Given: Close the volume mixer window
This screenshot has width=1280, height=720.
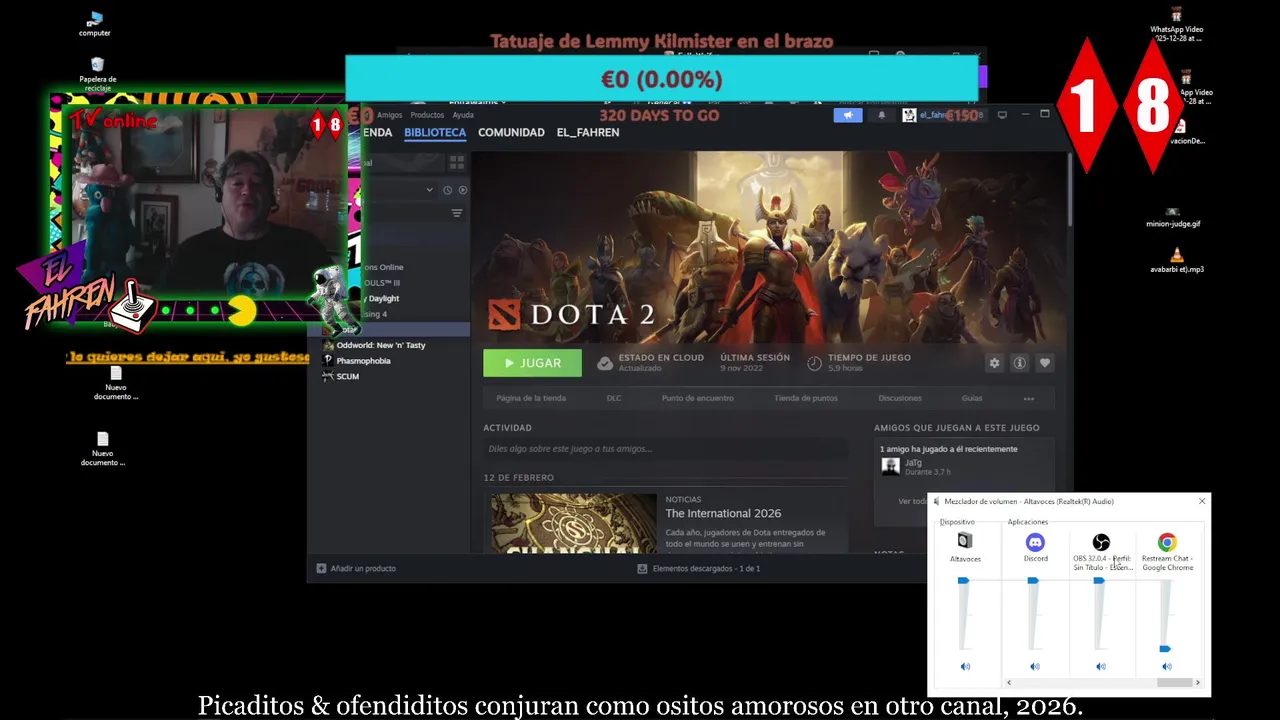Looking at the screenshot, I should [x=1202, y=501].
